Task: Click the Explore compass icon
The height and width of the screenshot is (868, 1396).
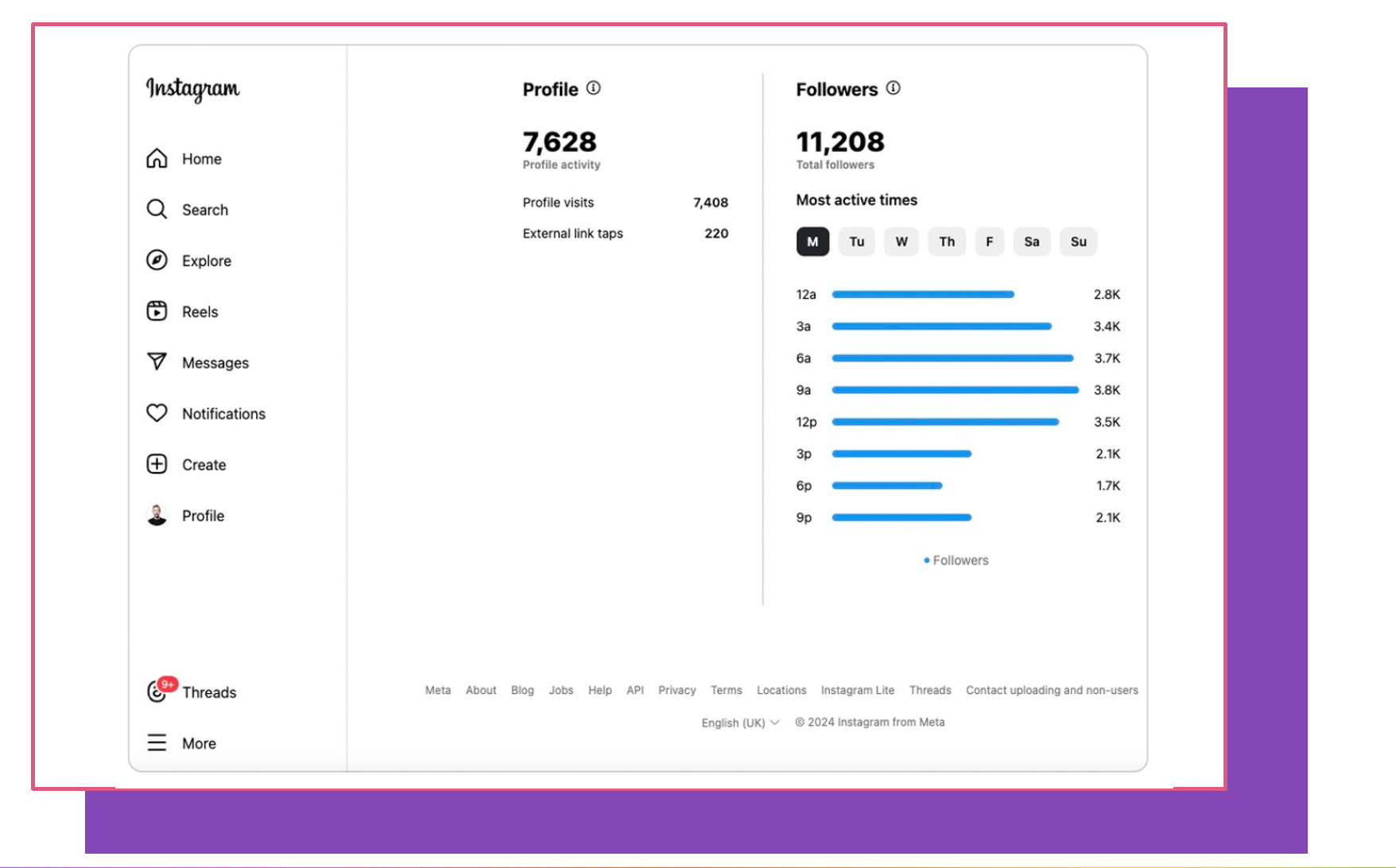Action: 157,260
